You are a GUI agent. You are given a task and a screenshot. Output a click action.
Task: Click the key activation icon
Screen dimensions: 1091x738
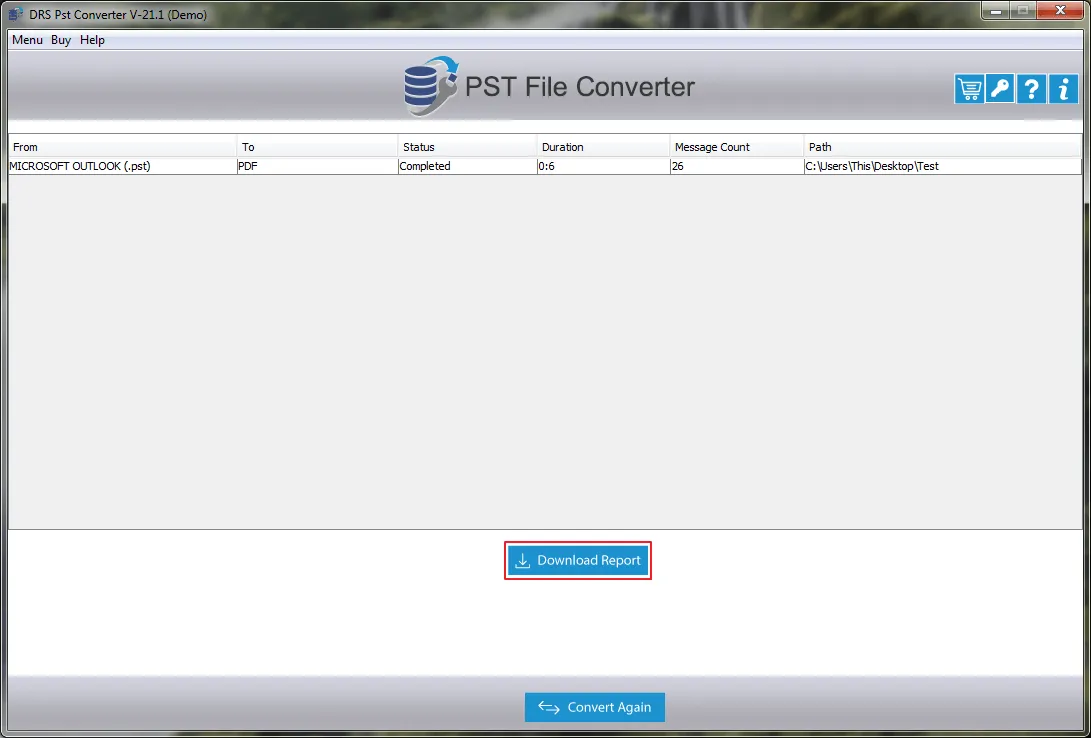[x=1000, y=89]
